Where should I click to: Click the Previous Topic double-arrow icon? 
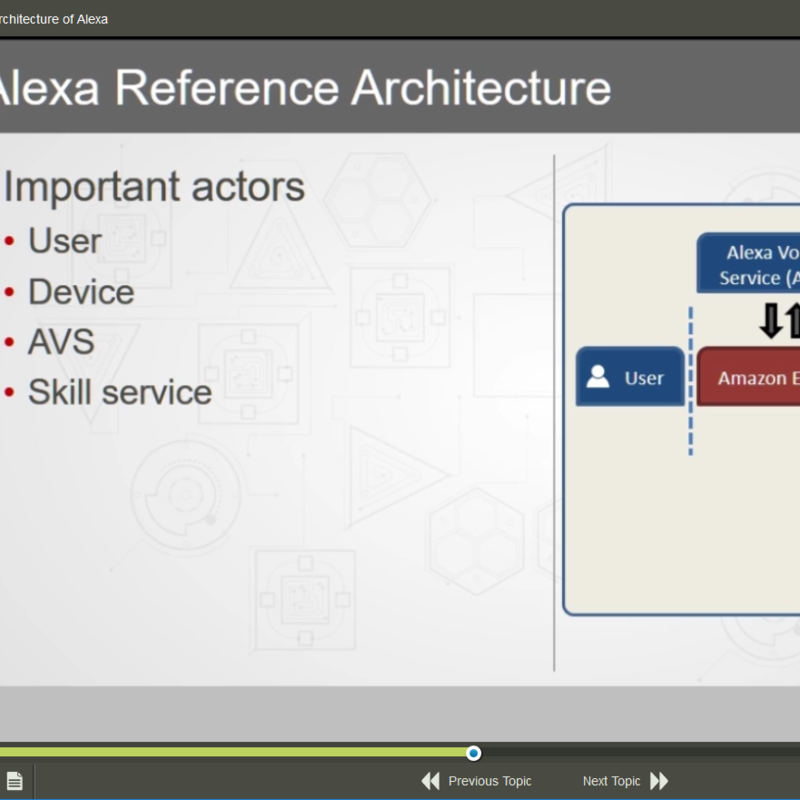pyautogui.click(x=431, y=781)
